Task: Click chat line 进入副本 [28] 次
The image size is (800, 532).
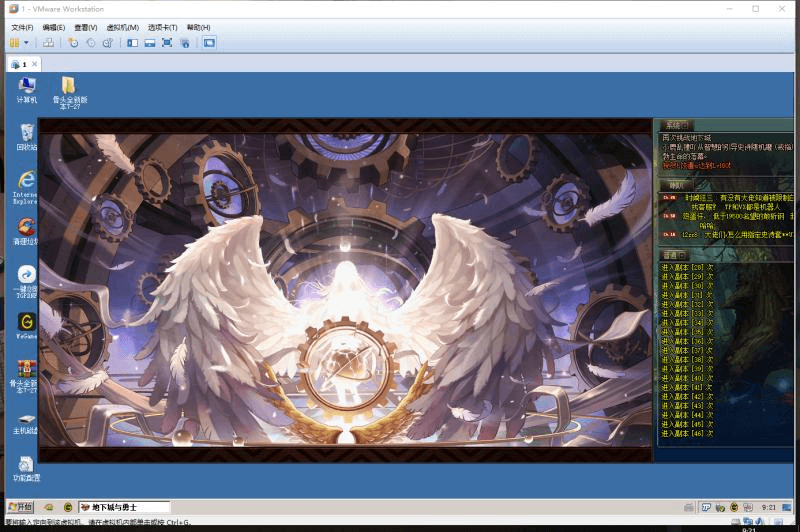Action: click(x=687, y=267)
